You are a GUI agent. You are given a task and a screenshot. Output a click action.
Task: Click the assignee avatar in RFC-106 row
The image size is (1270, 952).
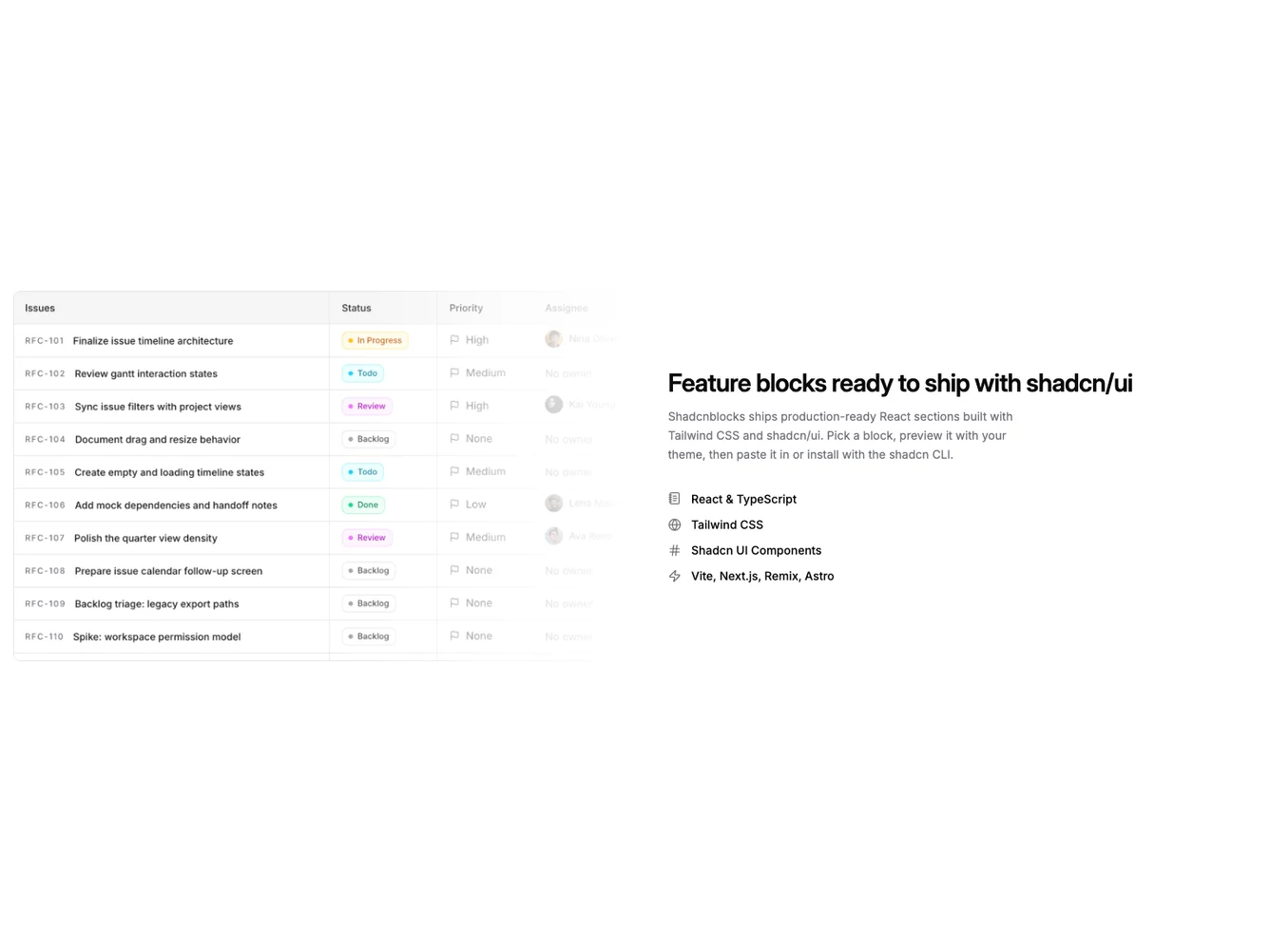click(553, 504)
